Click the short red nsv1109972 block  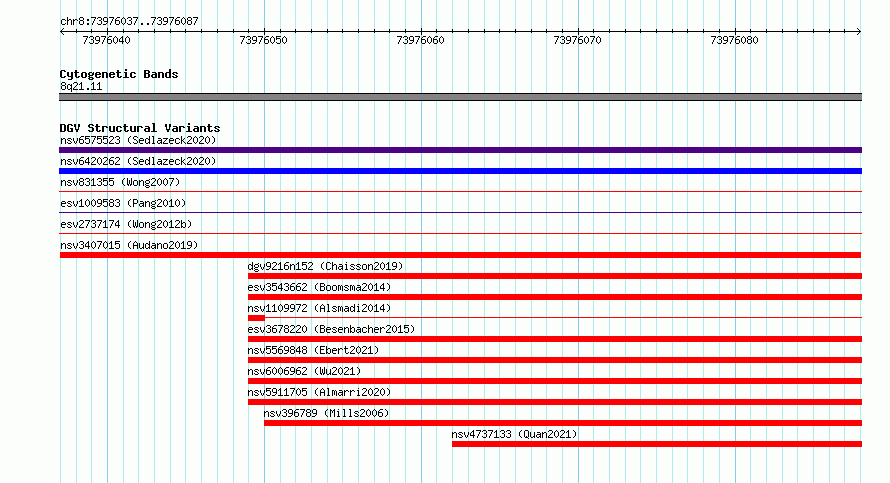pos(256,318)
